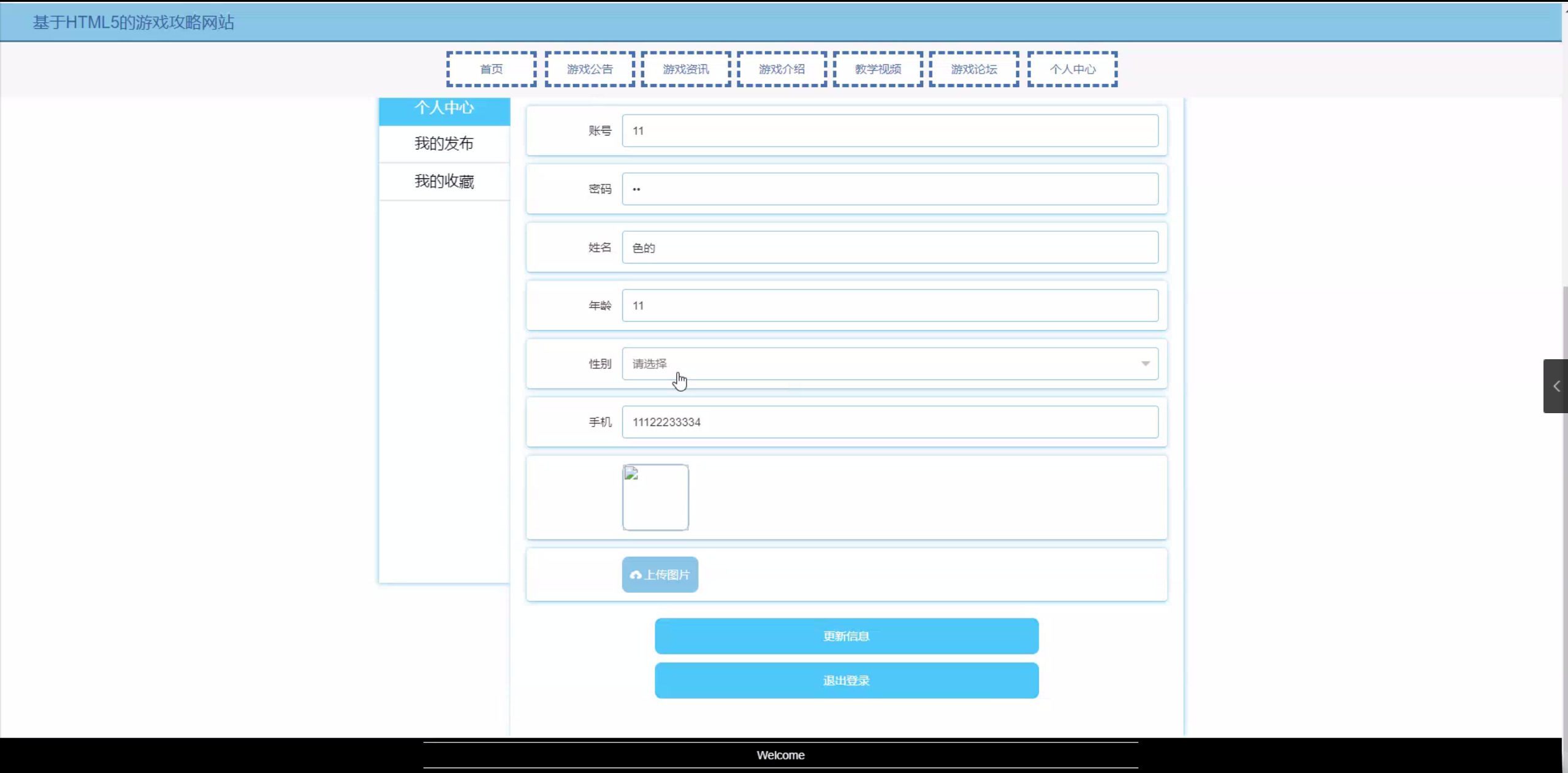Screen dimensions: 1568x773
Task: Expand the side panel chevron arrow
Action: 1556,386
